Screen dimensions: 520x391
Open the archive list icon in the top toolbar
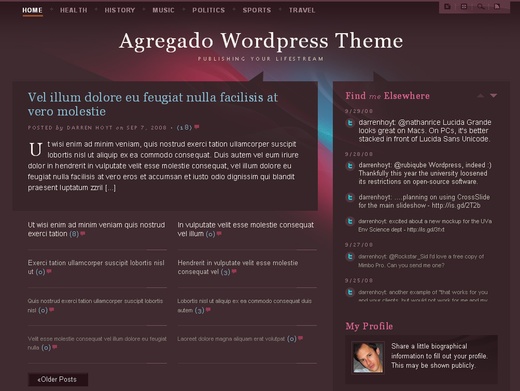(464, 6)
